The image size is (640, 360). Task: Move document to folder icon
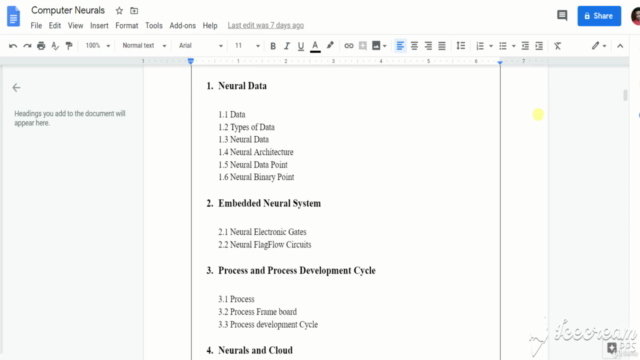[134, 11]
